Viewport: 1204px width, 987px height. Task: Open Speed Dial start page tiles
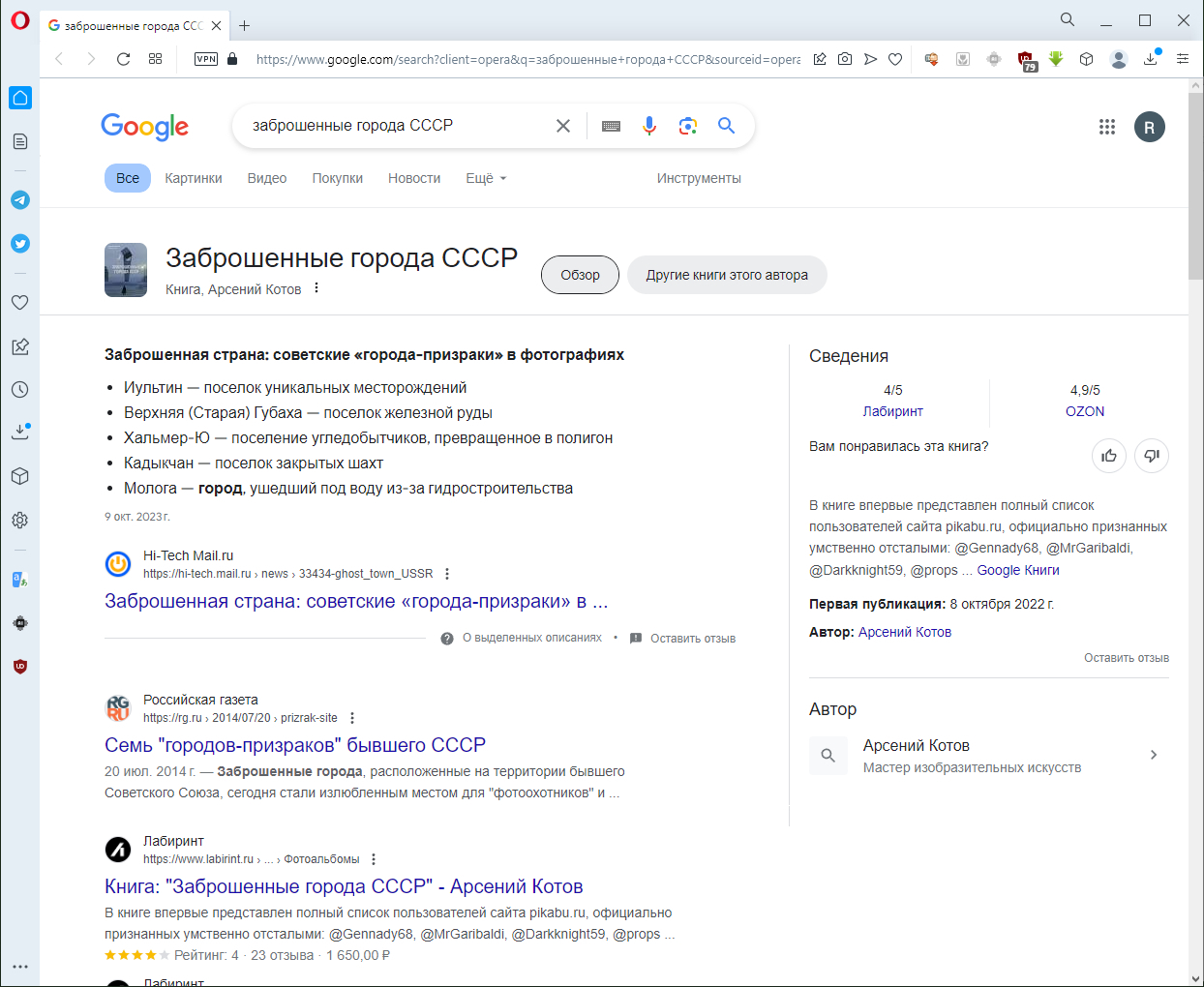[155, 59]
